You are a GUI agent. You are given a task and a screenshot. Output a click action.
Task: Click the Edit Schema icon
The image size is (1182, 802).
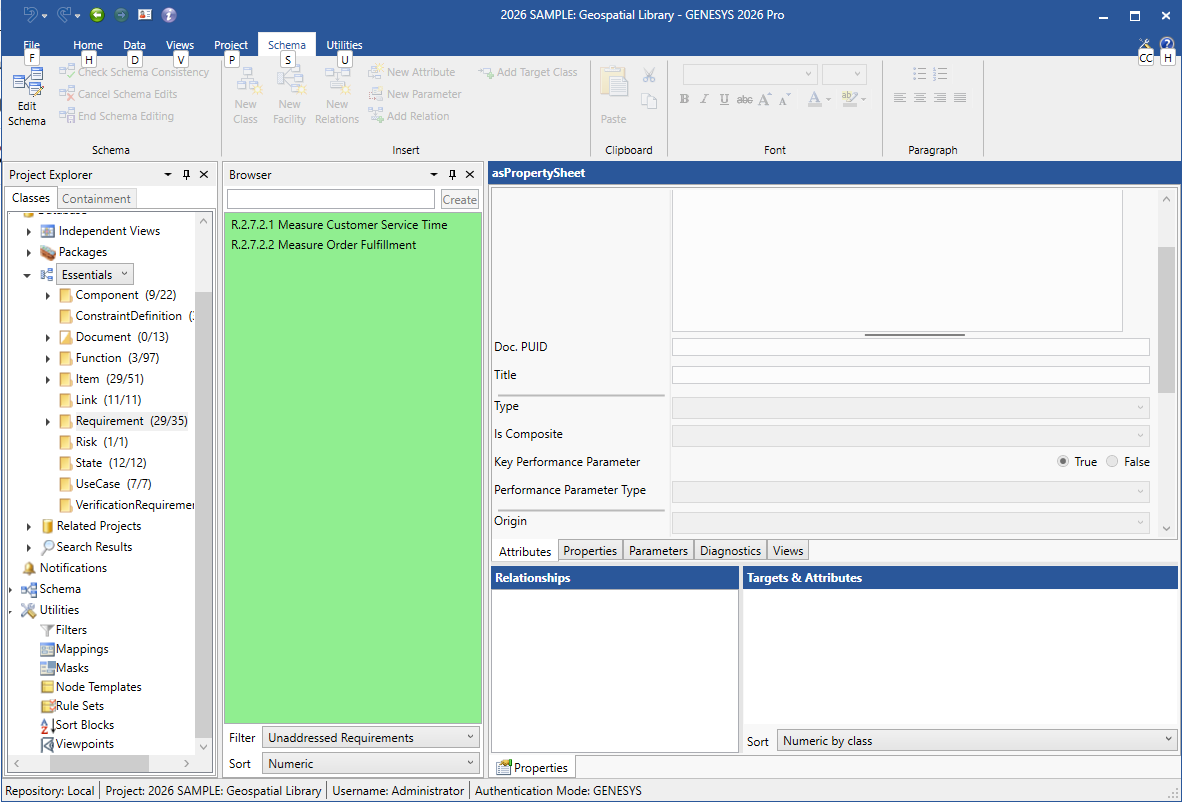point(27,84)
